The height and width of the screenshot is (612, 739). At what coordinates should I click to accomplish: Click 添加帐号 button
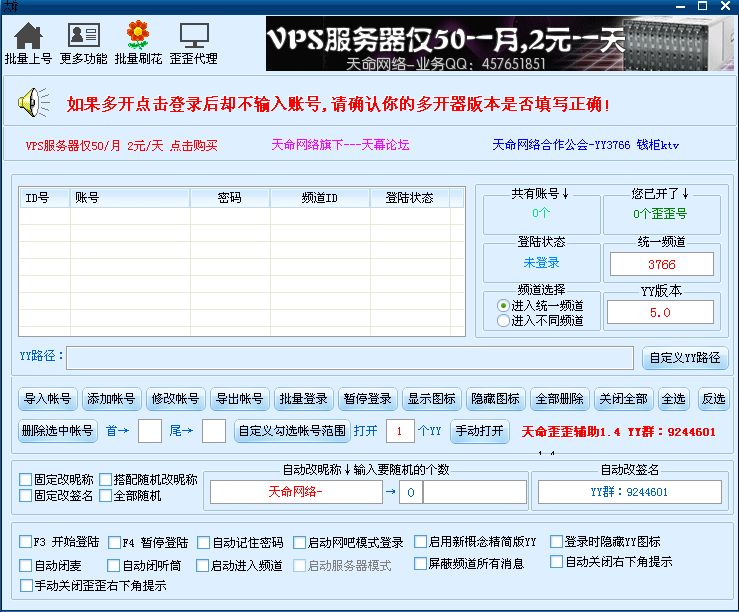(x=111, y=399)
